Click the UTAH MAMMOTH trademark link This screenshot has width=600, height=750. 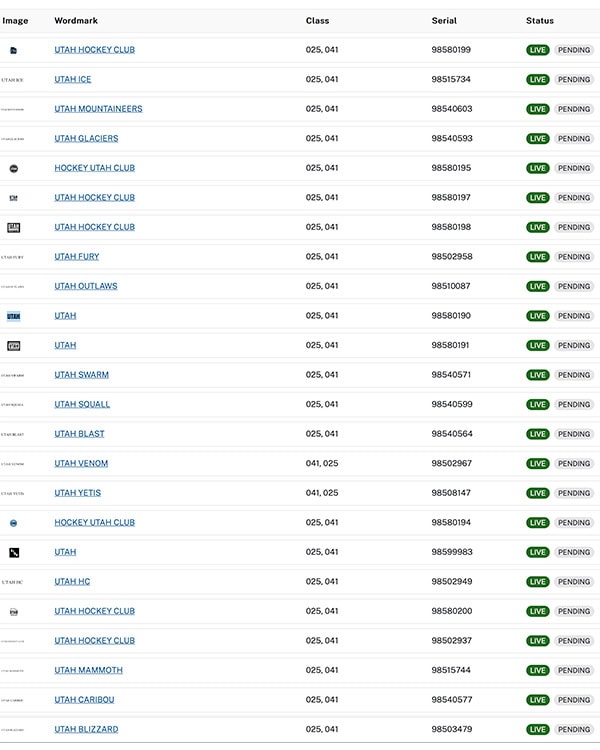click(88, 670)
